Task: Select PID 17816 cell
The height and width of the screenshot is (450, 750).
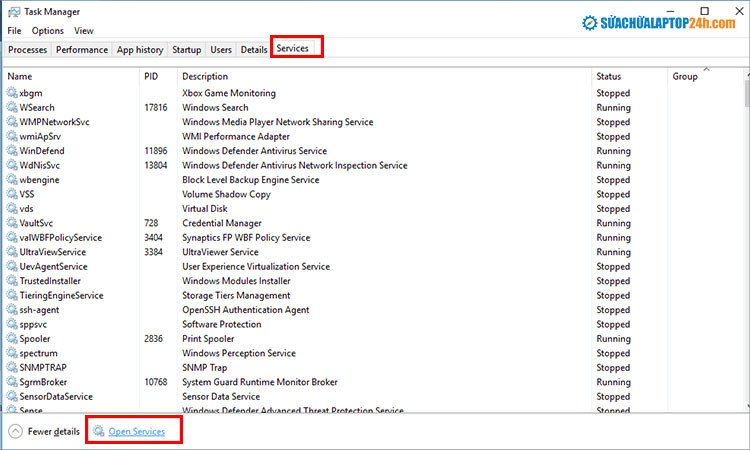Action: [x=155, y=107]
